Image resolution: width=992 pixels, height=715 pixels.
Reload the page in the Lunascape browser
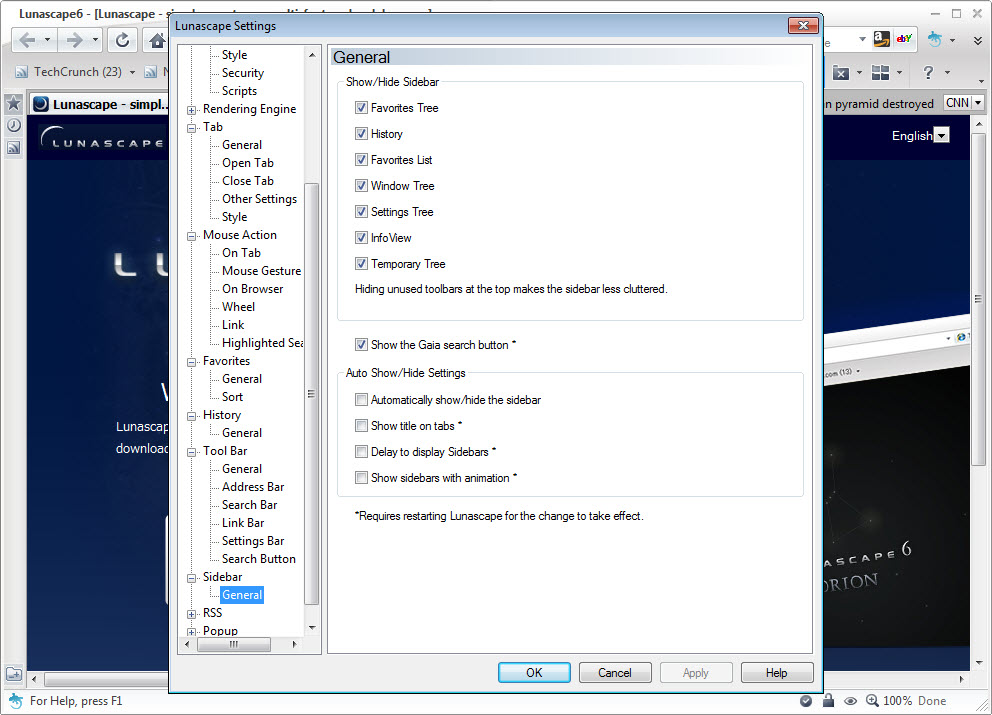click(122, 40)
